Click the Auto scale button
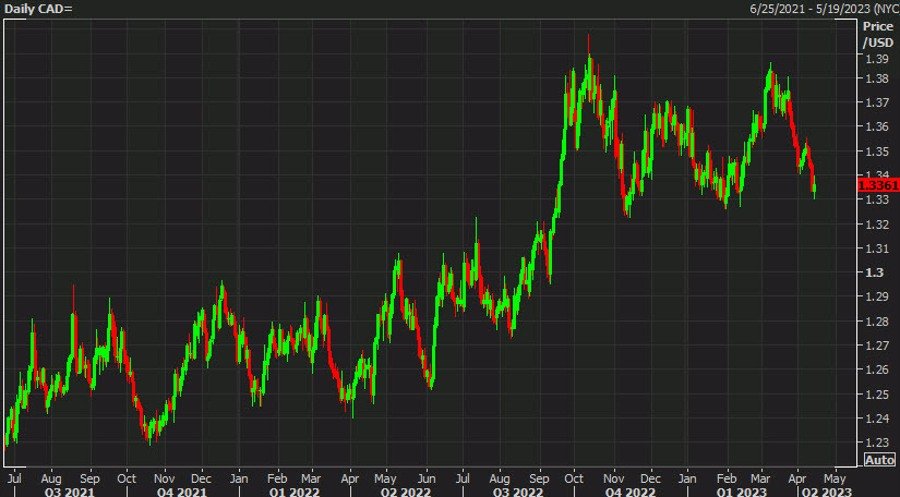 click(x=877, y=460)
